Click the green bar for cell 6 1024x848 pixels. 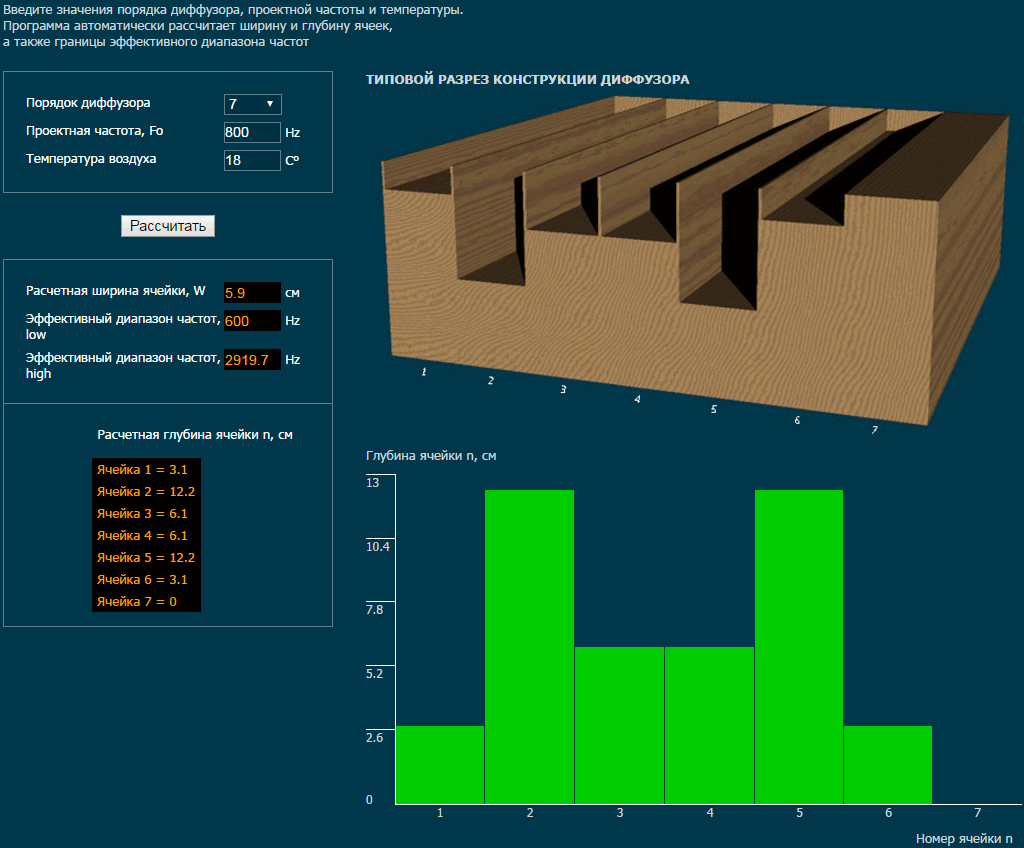tap(888, 765)
